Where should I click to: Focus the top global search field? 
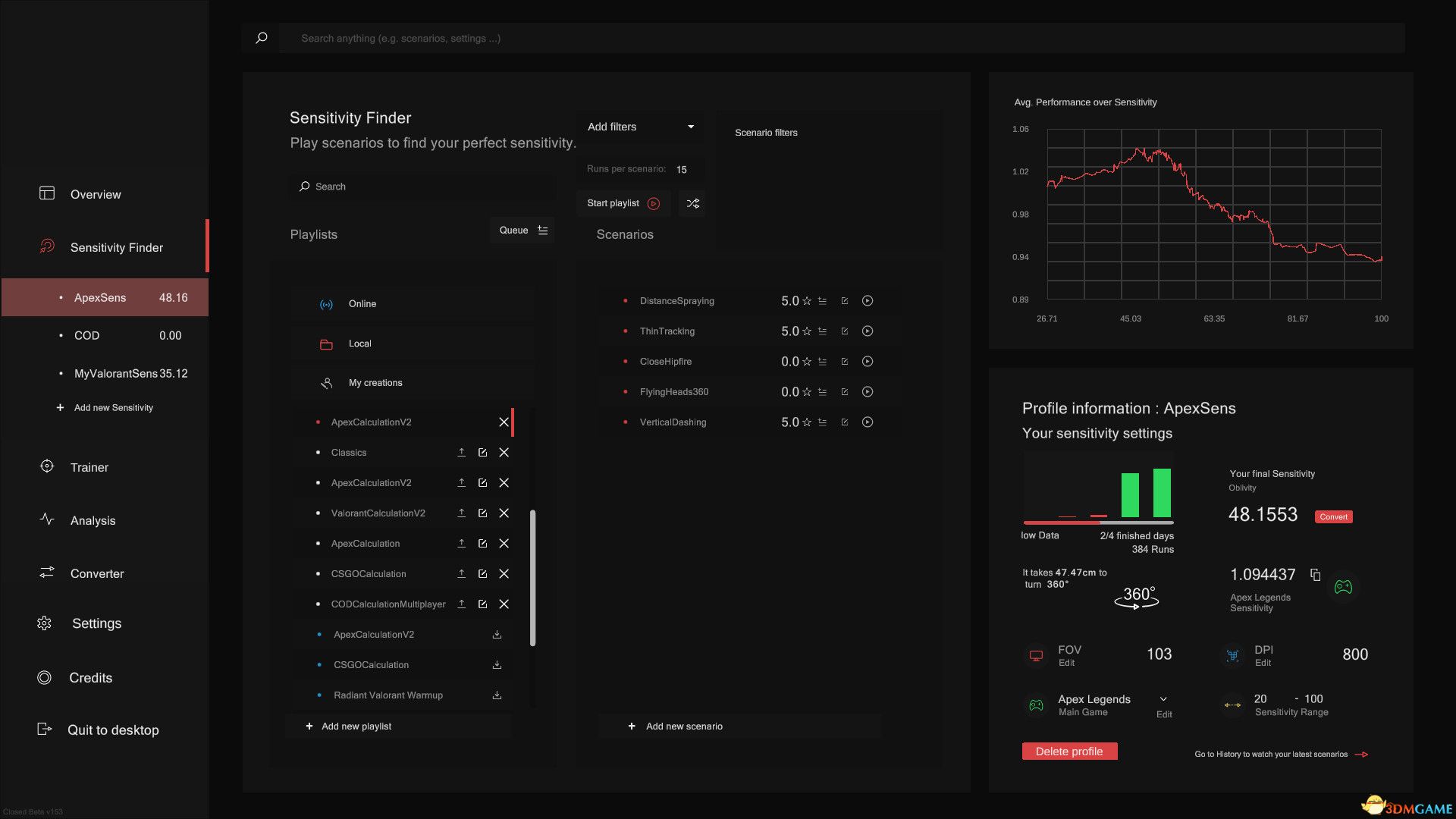(x=842, y=38)
